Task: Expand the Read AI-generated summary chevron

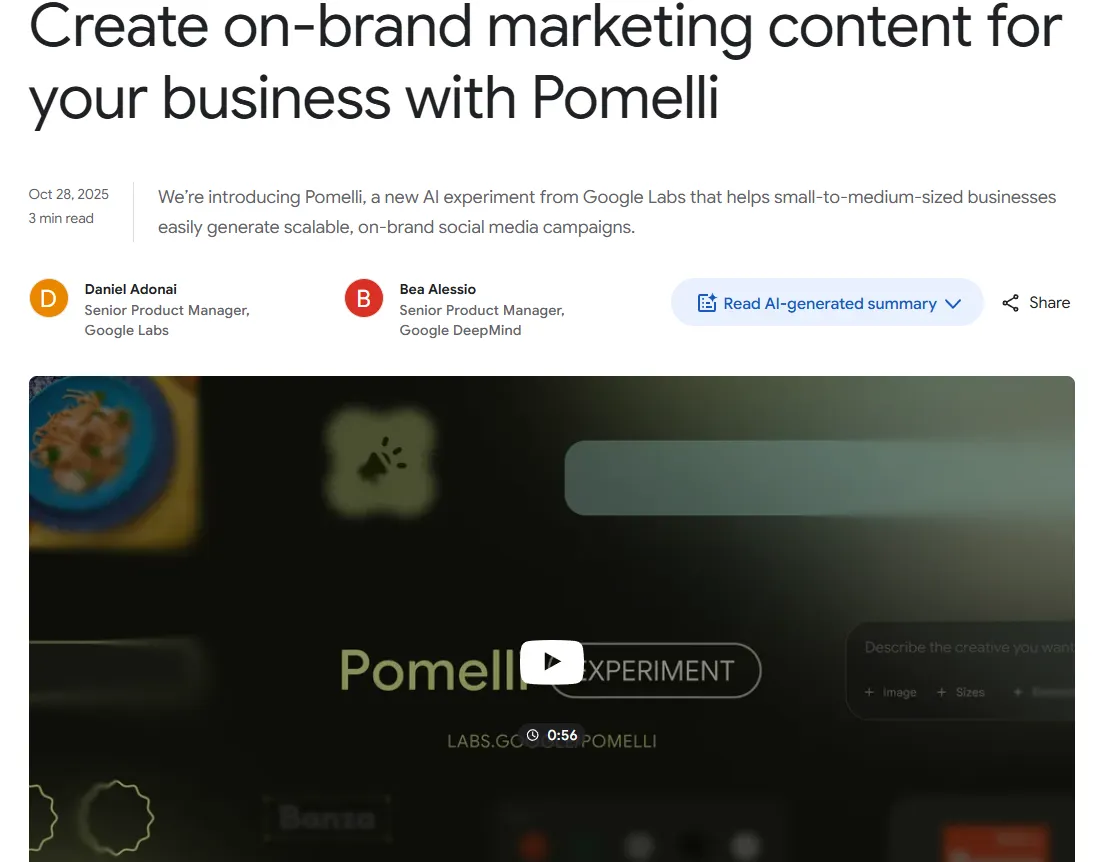Action: (x=953, y=303)
